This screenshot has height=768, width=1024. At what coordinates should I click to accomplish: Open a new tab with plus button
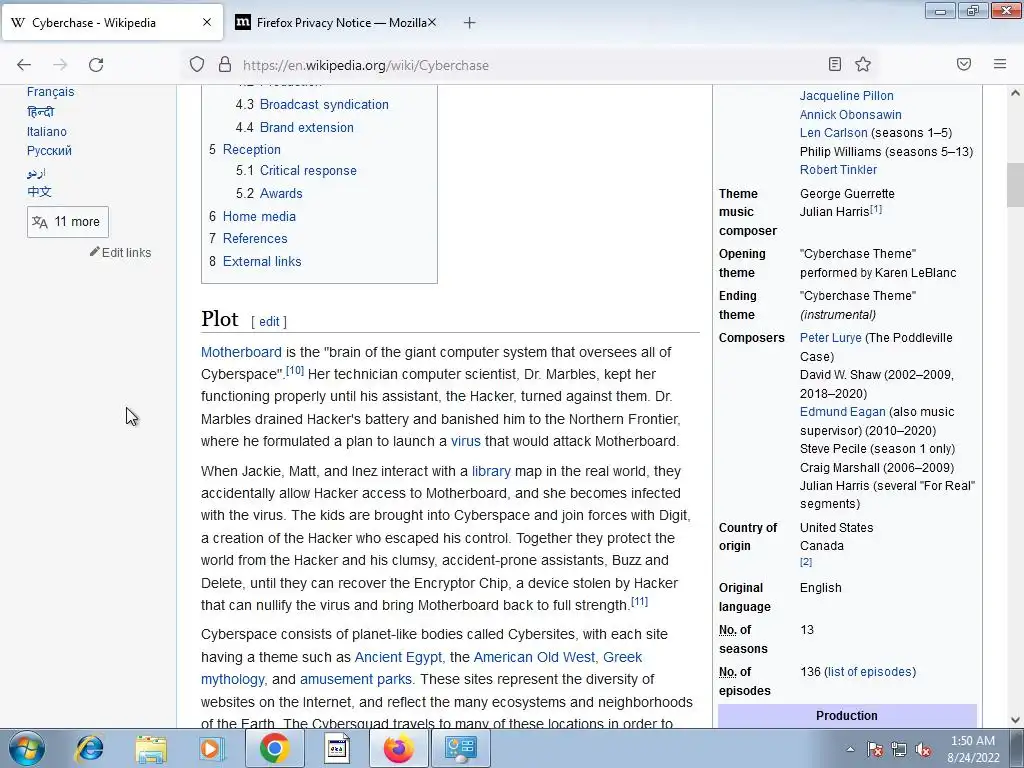coord(469,23)
